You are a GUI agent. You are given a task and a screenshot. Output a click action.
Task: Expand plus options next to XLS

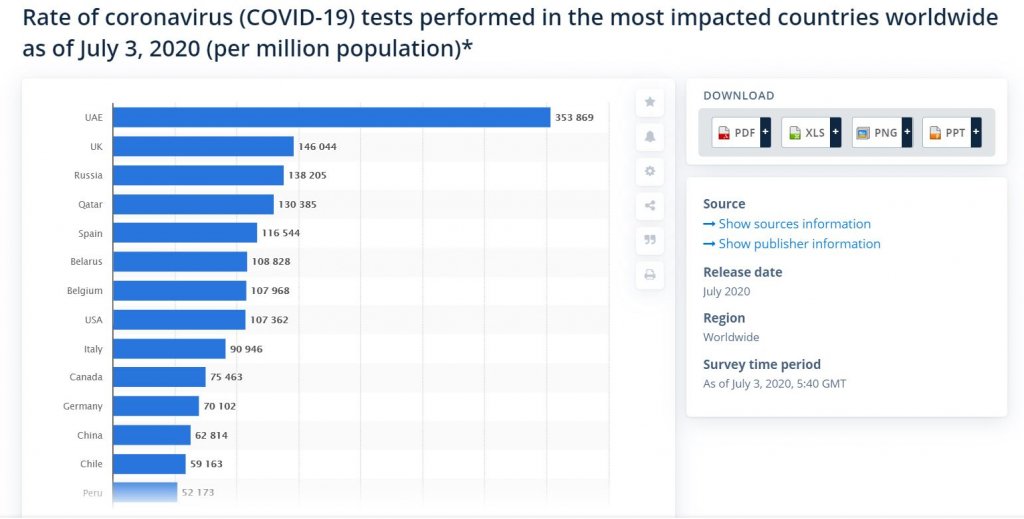coord(836,132)
